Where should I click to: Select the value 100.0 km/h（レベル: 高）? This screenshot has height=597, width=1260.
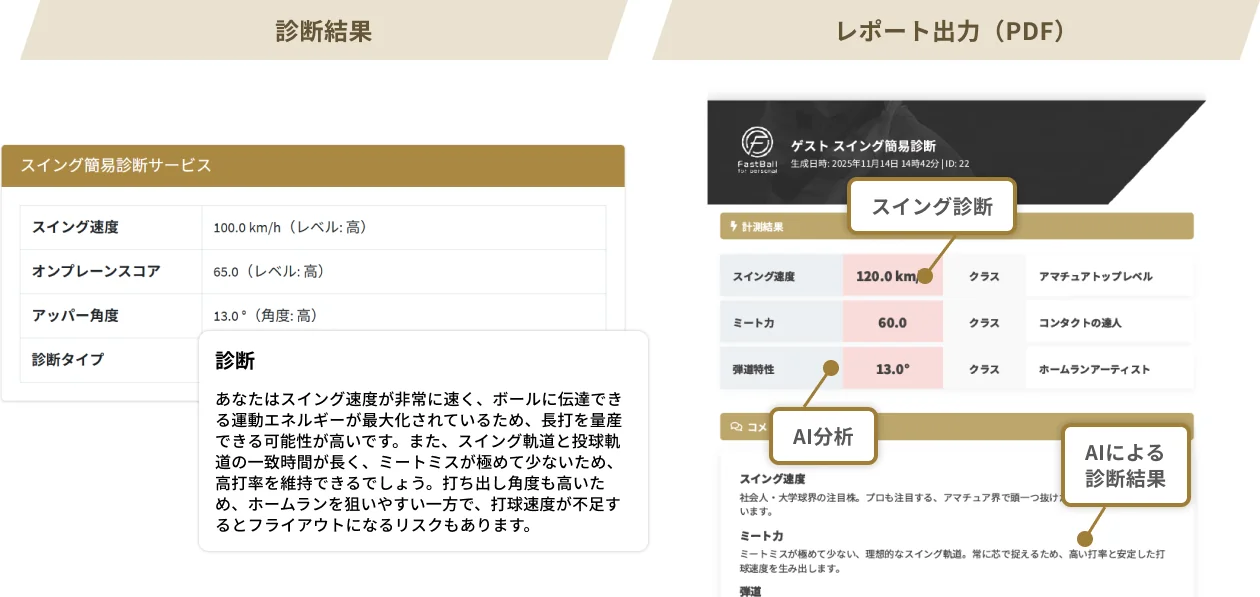291,227
